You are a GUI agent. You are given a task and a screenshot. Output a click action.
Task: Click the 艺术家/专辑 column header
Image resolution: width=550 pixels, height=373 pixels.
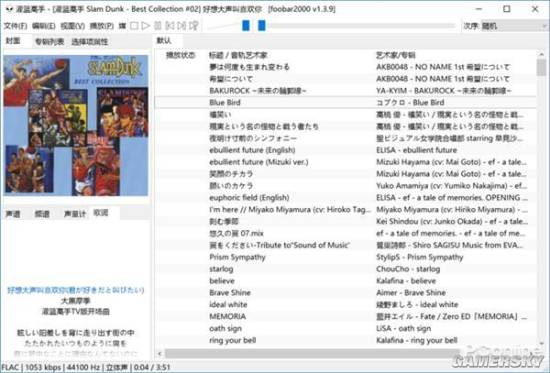tap(396, 55)
